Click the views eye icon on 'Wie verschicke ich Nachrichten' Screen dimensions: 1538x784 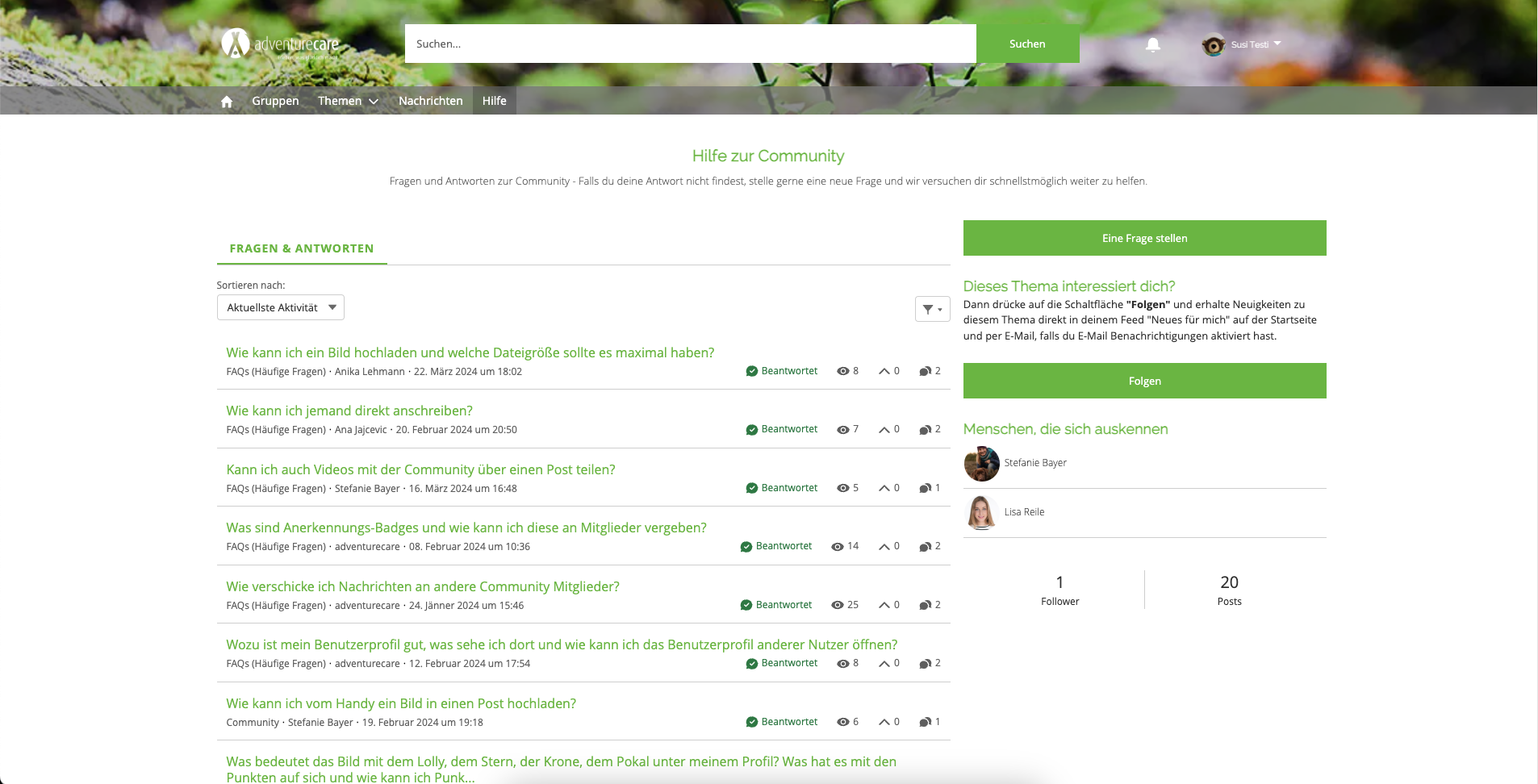[x=838, y=605]
